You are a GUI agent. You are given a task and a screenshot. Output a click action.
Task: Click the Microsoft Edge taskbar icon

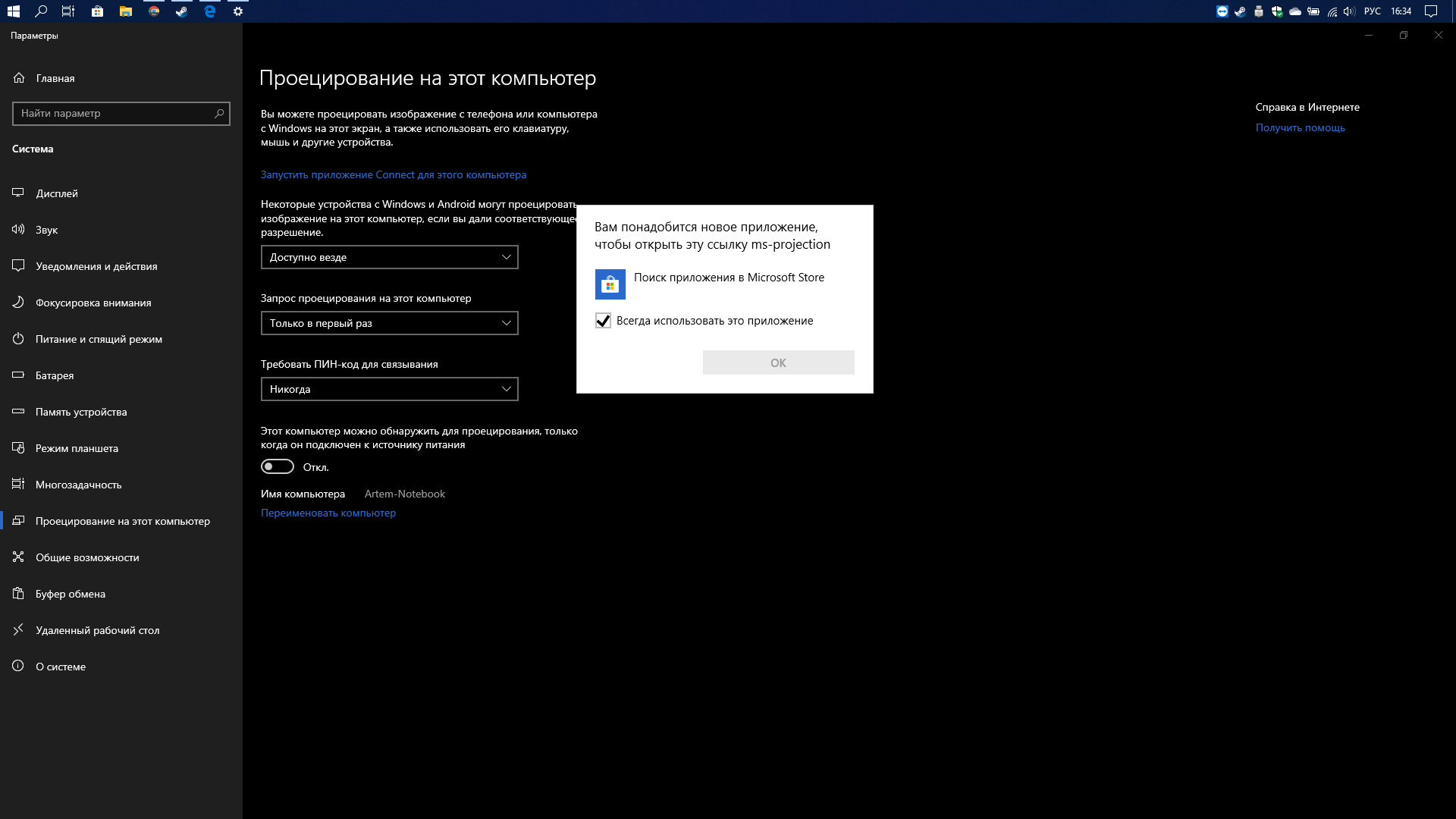(x=210, y=11)
